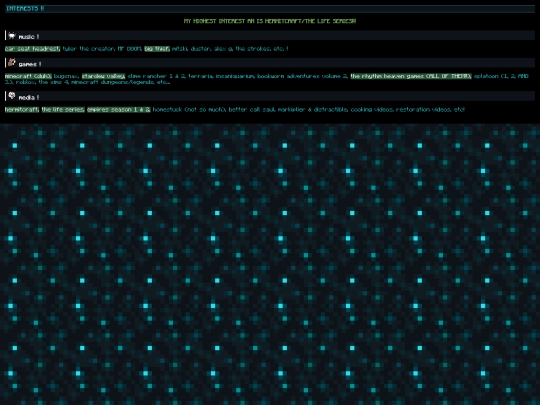Click the highlighted "empires season 1 & 2" text
Screen dimensions: 540x405
(118, 110)
